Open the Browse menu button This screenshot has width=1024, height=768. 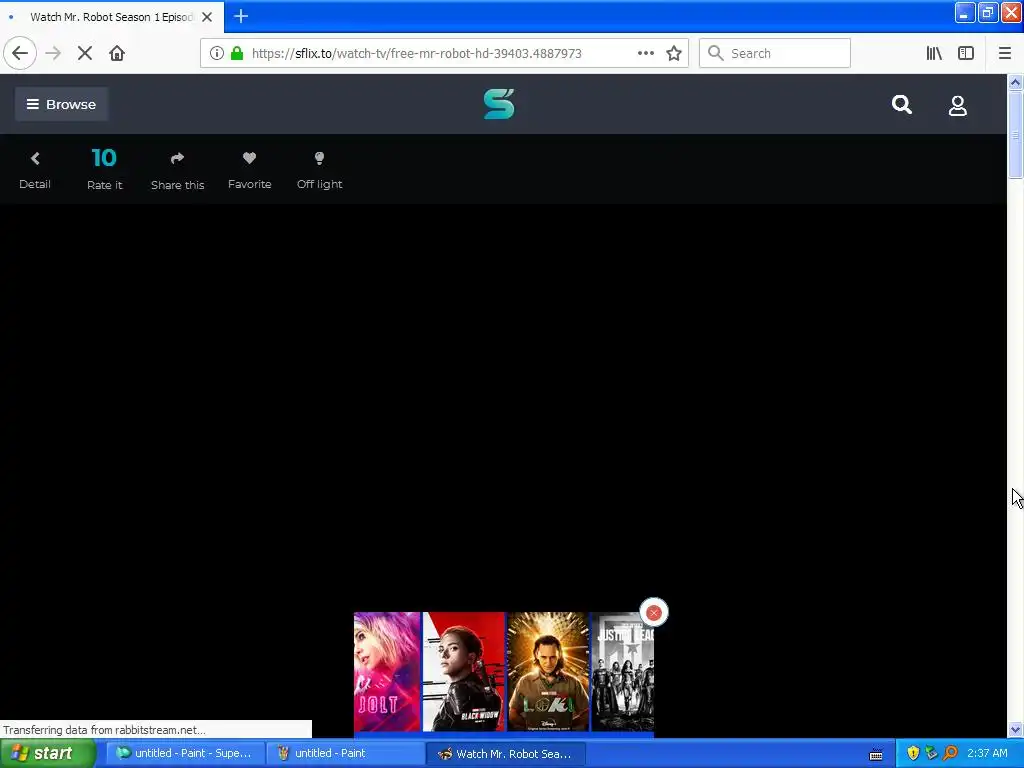pyautogui.click(x=61, y=104)
